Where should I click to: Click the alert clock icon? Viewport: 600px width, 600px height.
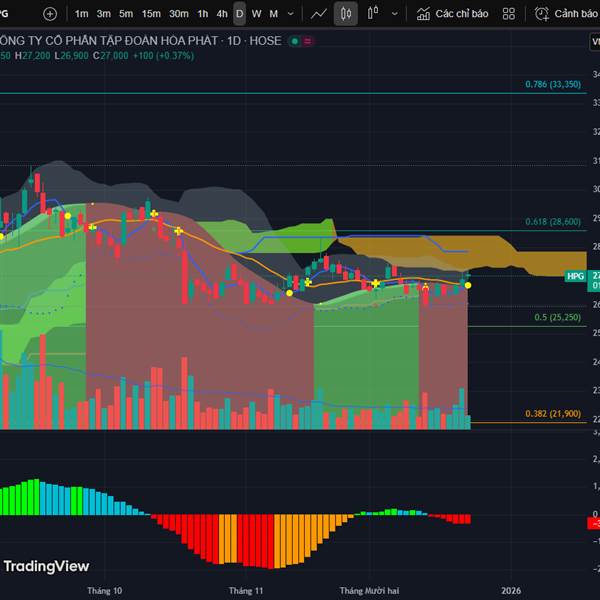[542, 14]
